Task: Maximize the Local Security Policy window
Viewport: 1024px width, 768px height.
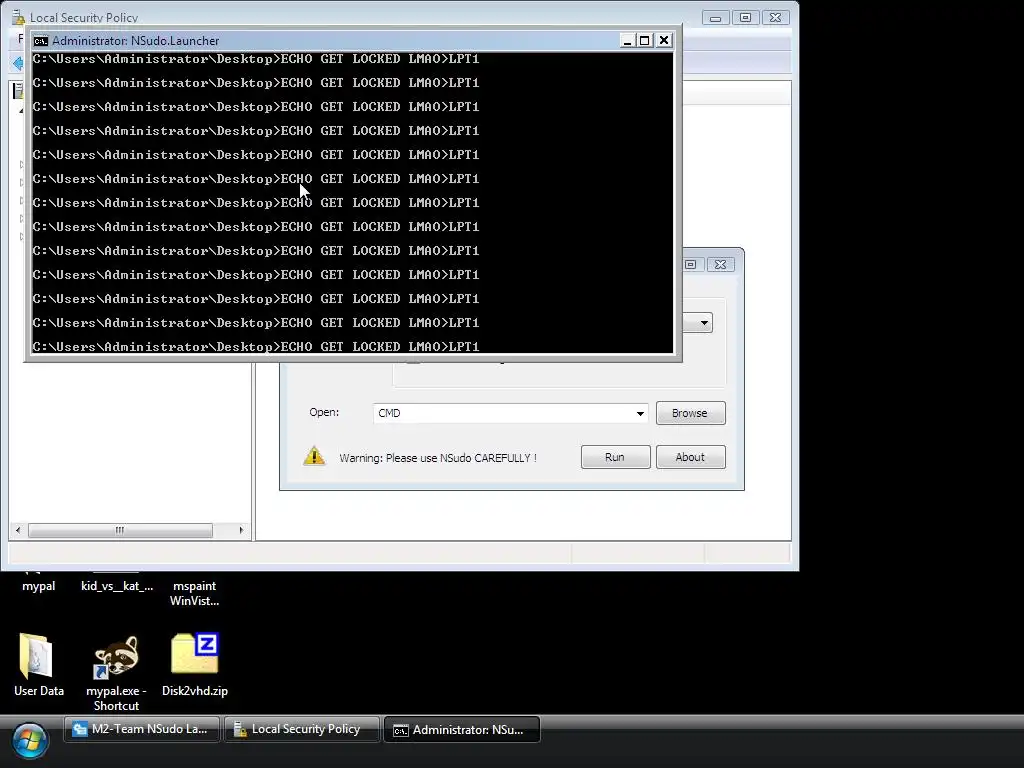Action: (745, 18)
